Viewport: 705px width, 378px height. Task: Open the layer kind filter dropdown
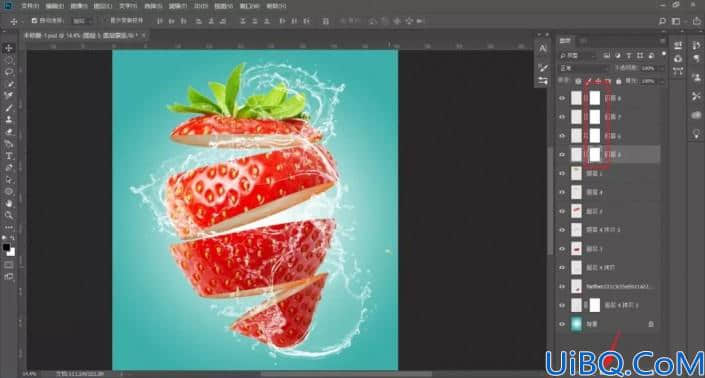click(x=578, y=56)
